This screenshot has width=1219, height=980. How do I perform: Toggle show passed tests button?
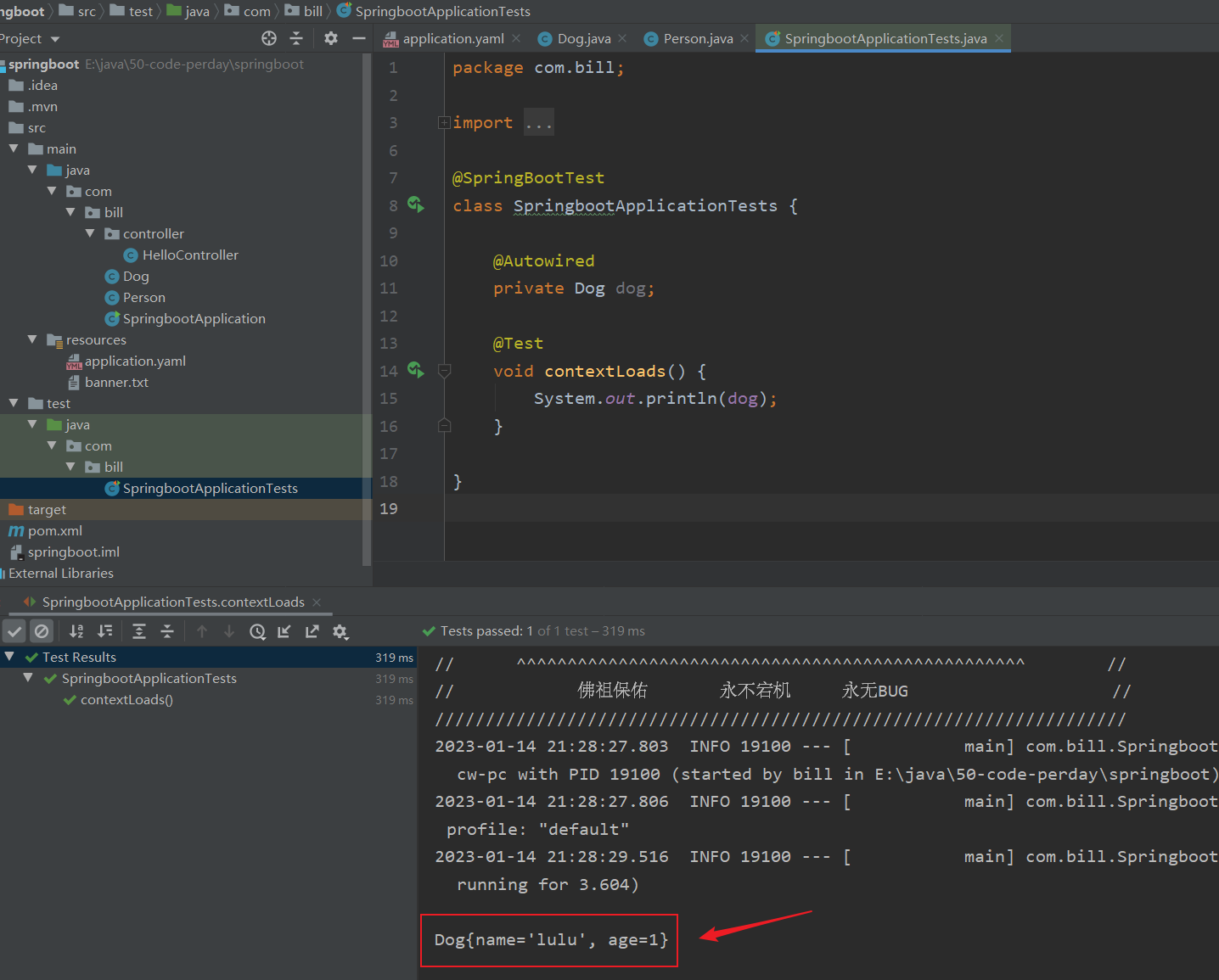14,631
